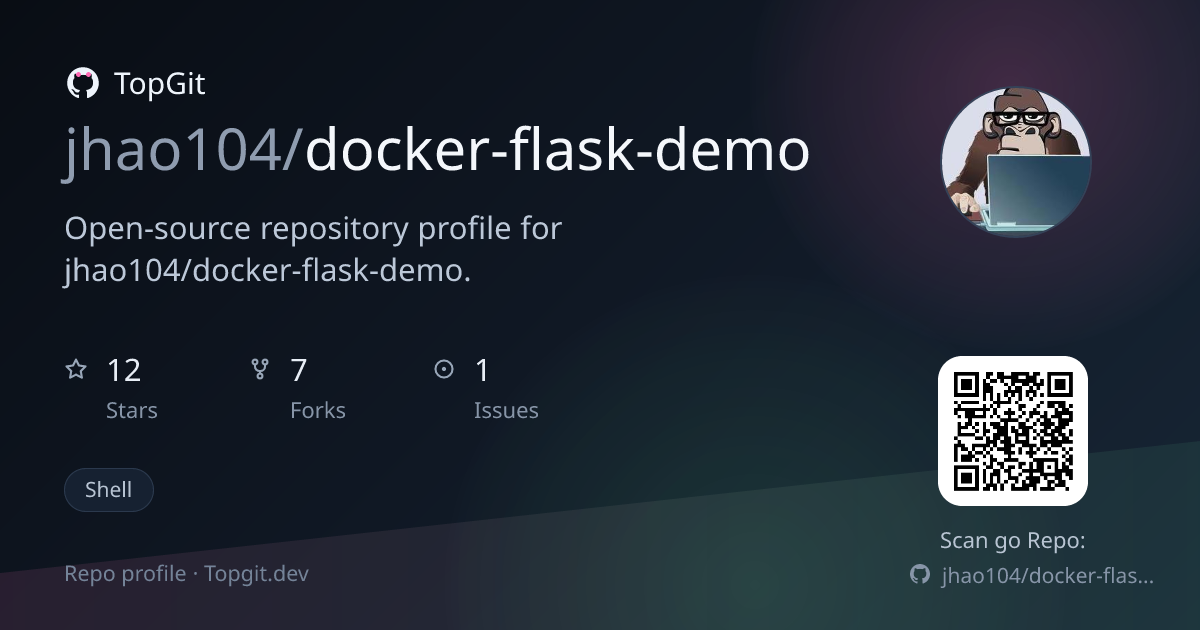The height and width of the screenshot is (630, 1200).
Task: Click the forks count 7
Action: coord(299,371)
